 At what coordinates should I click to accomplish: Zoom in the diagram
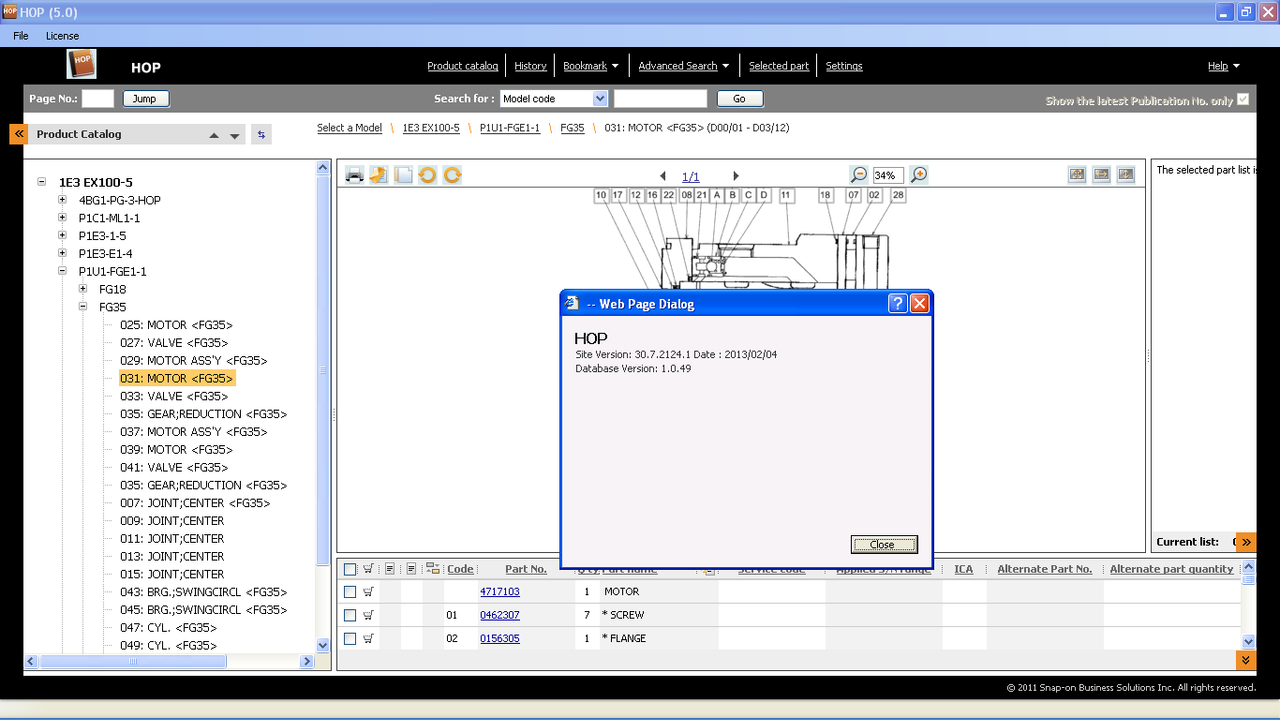[919, 175]
